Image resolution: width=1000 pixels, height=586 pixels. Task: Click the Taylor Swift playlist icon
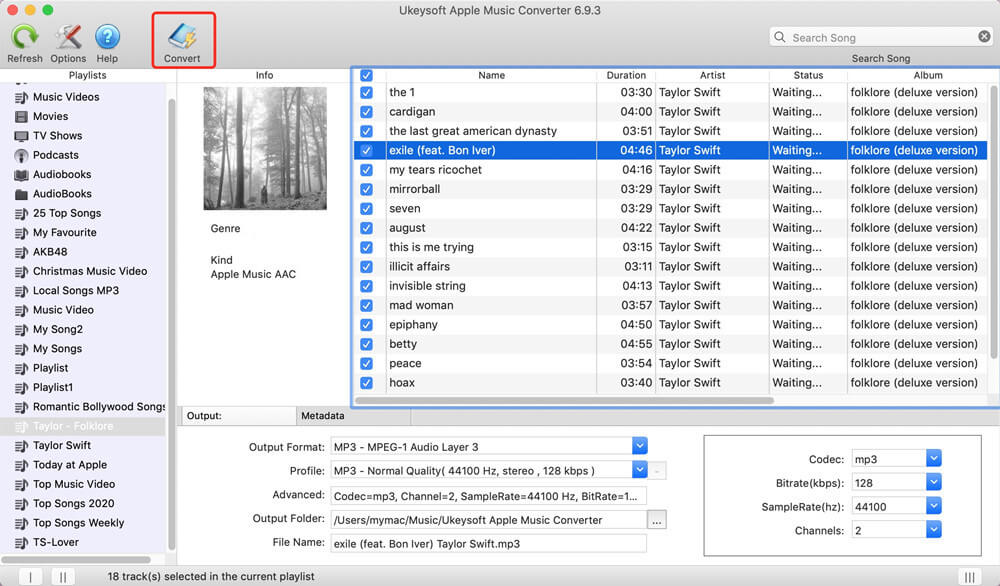coord(21,446)
